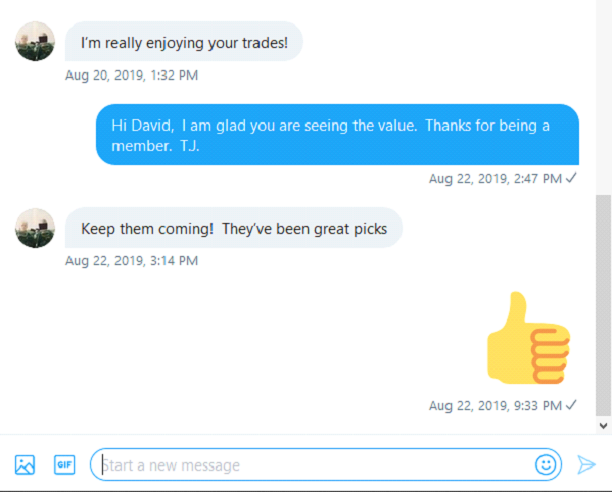This screenshot has height=493, width=613.
Task: Click the "Aug 22, 2019, 9:33 PM" timestamp
Action: [x=495, y=405]
